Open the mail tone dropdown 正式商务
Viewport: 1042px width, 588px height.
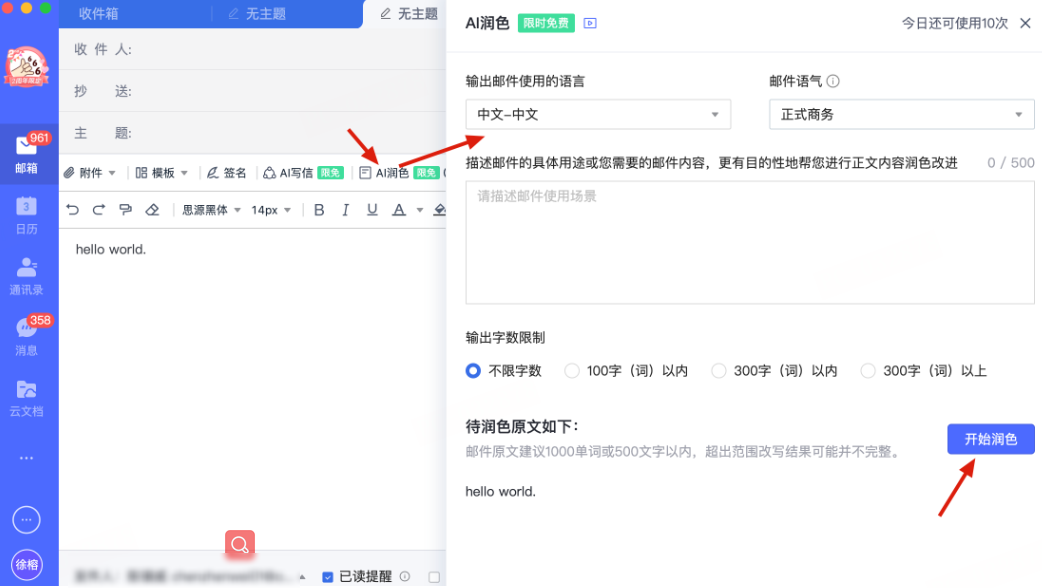pyautogui.click(x=902, y=114)
